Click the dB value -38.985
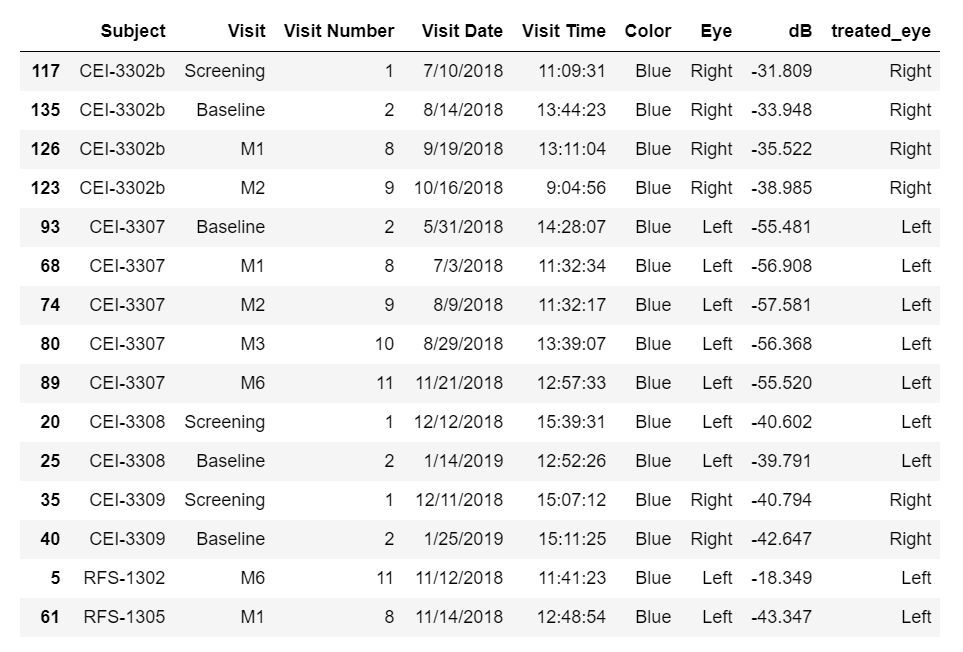 781,188
